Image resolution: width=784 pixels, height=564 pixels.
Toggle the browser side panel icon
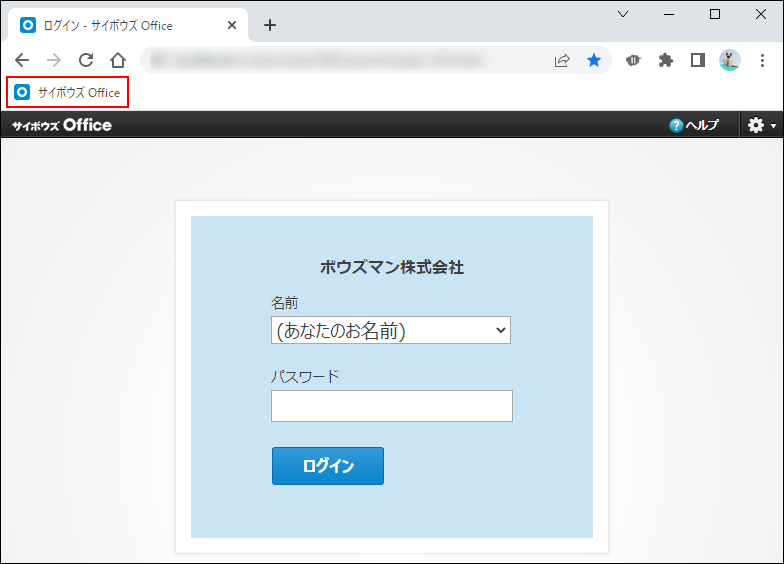coord(698,60)
